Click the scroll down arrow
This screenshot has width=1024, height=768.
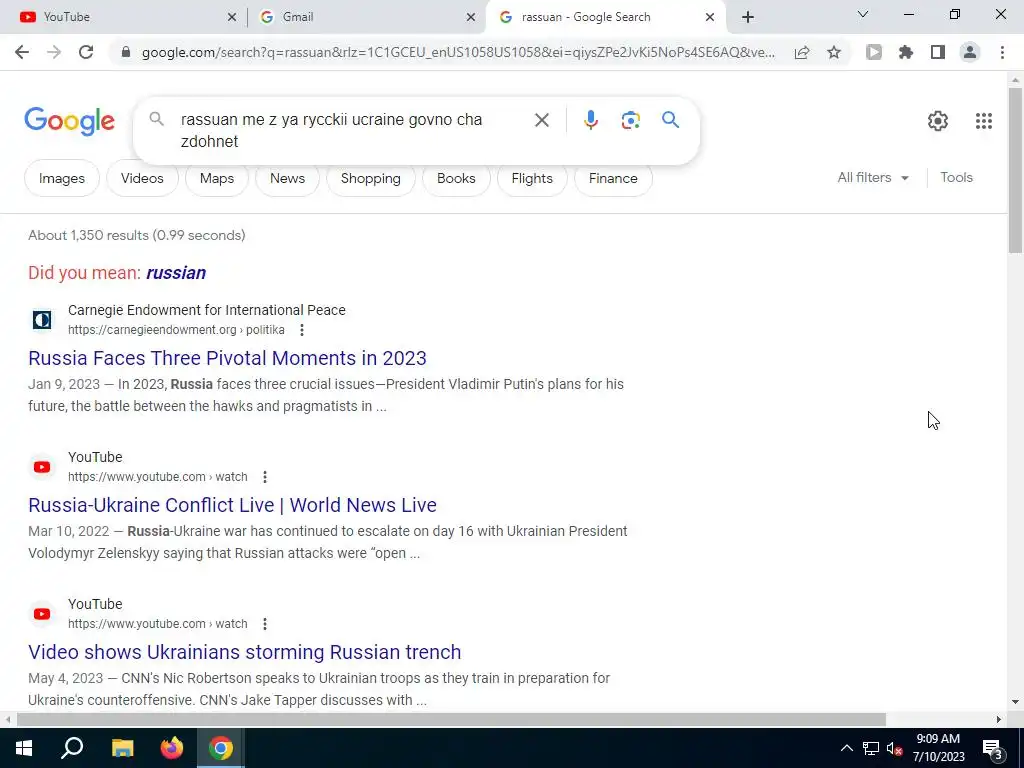[x=1016, y=702]
